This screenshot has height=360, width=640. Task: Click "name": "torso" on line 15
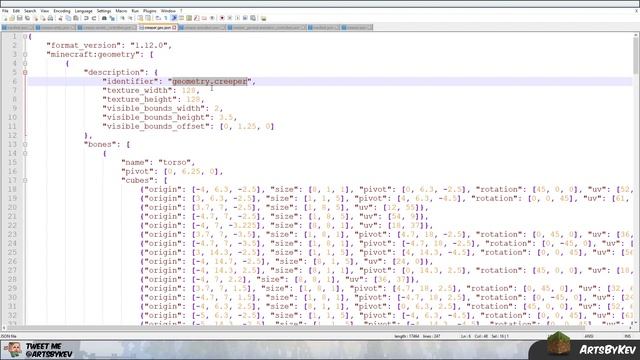[158, 162]
